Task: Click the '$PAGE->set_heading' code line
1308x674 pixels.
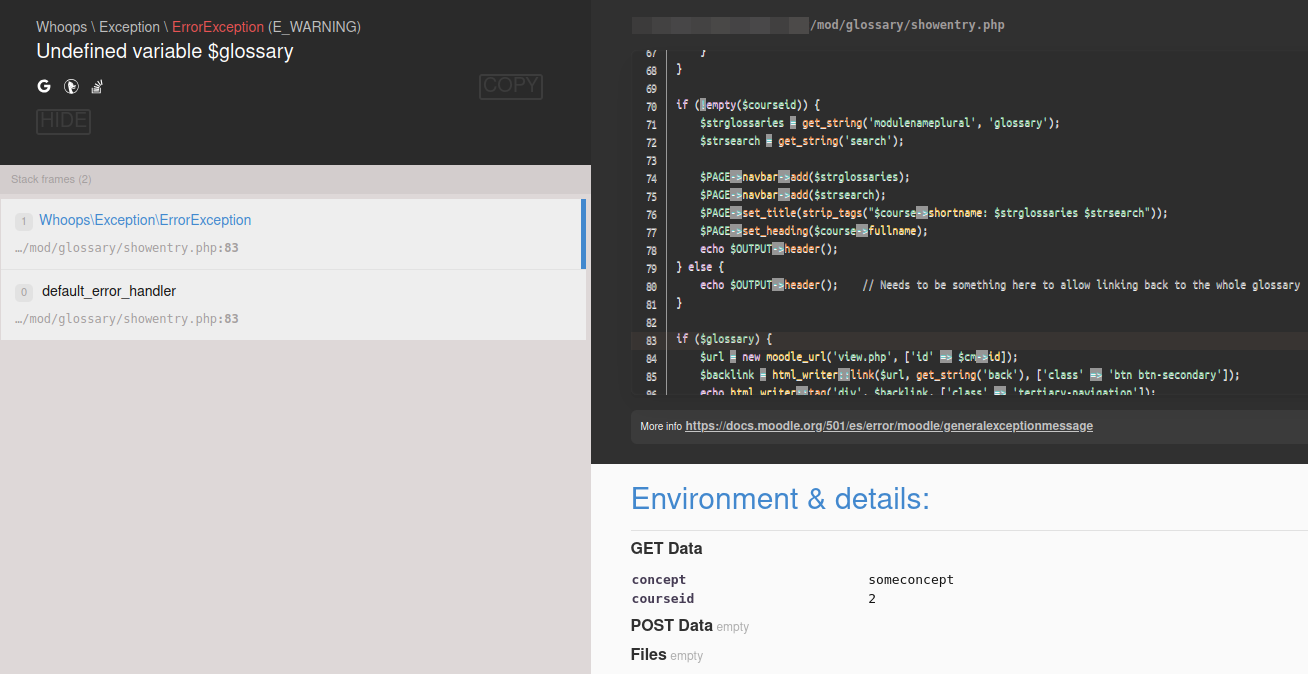Action: [814, 231]
